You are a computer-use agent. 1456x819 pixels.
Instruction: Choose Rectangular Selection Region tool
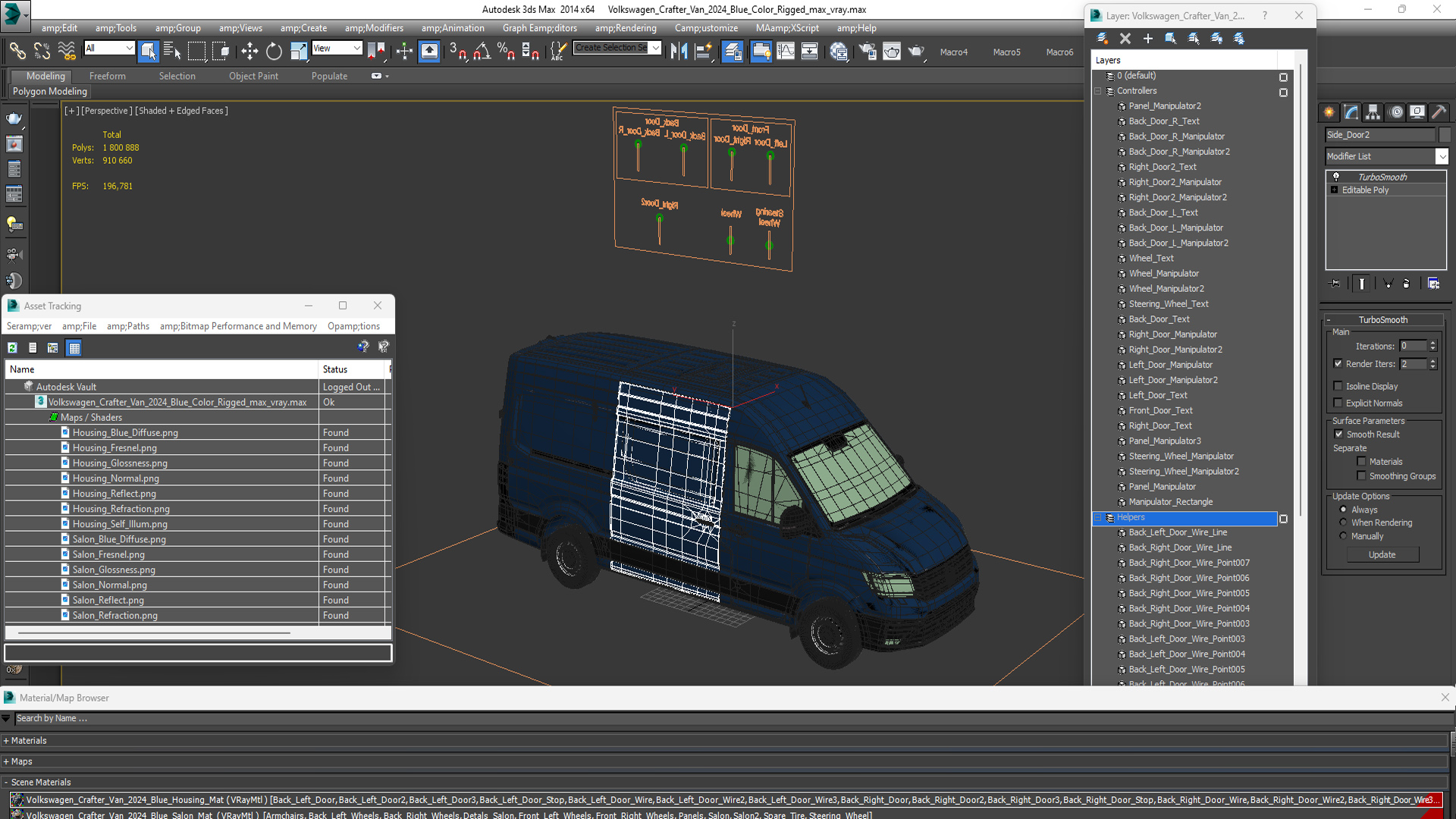pos(197,51)
